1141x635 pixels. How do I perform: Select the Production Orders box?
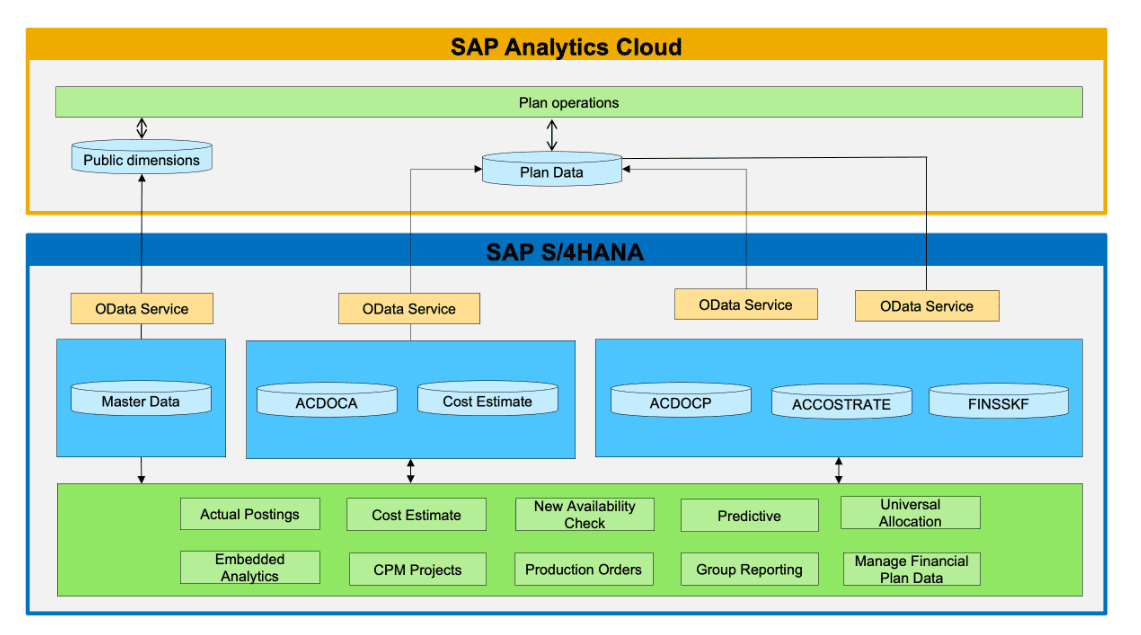[x=583, y=569]
